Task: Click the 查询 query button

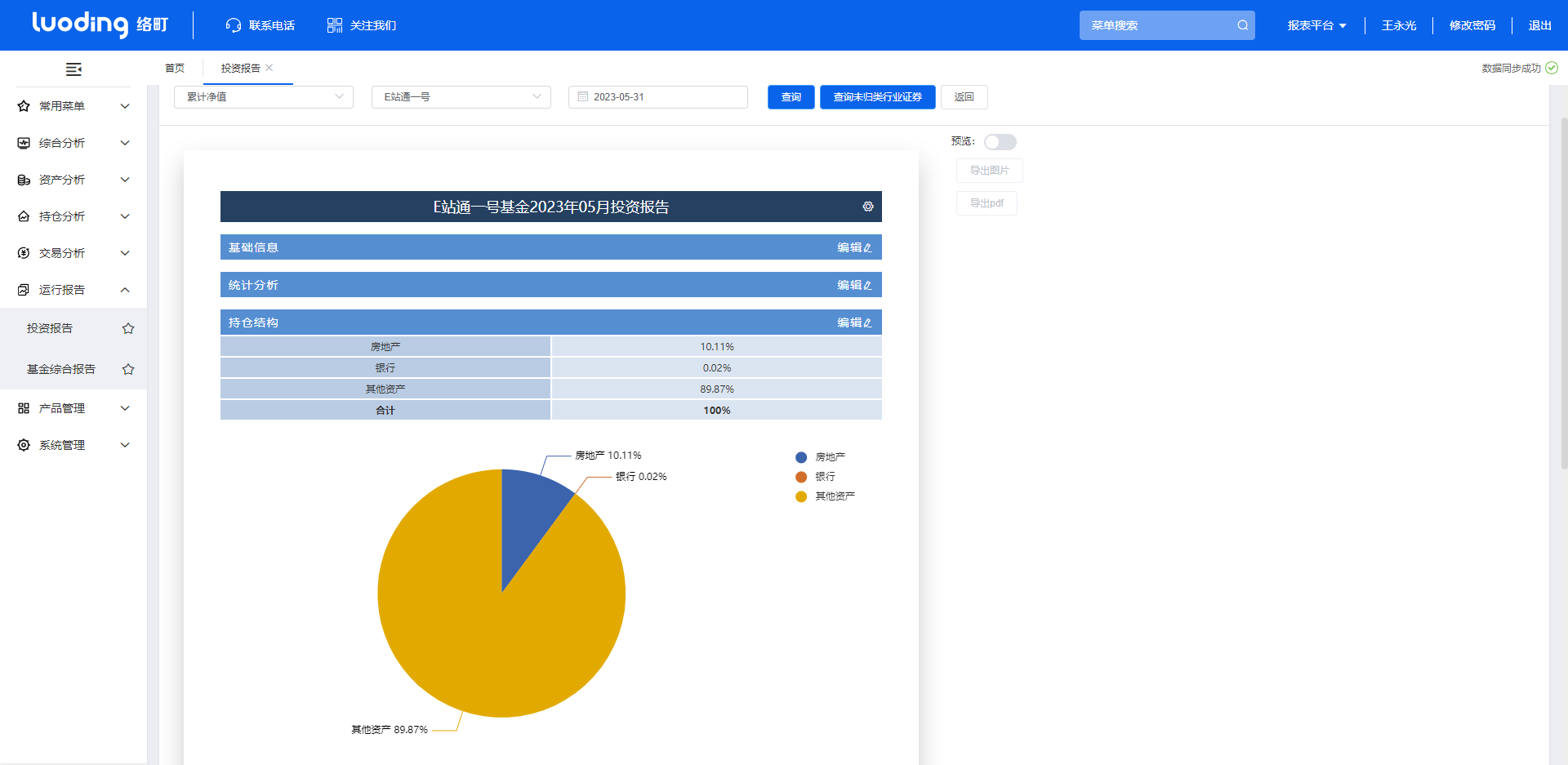Action: [791, 97]
